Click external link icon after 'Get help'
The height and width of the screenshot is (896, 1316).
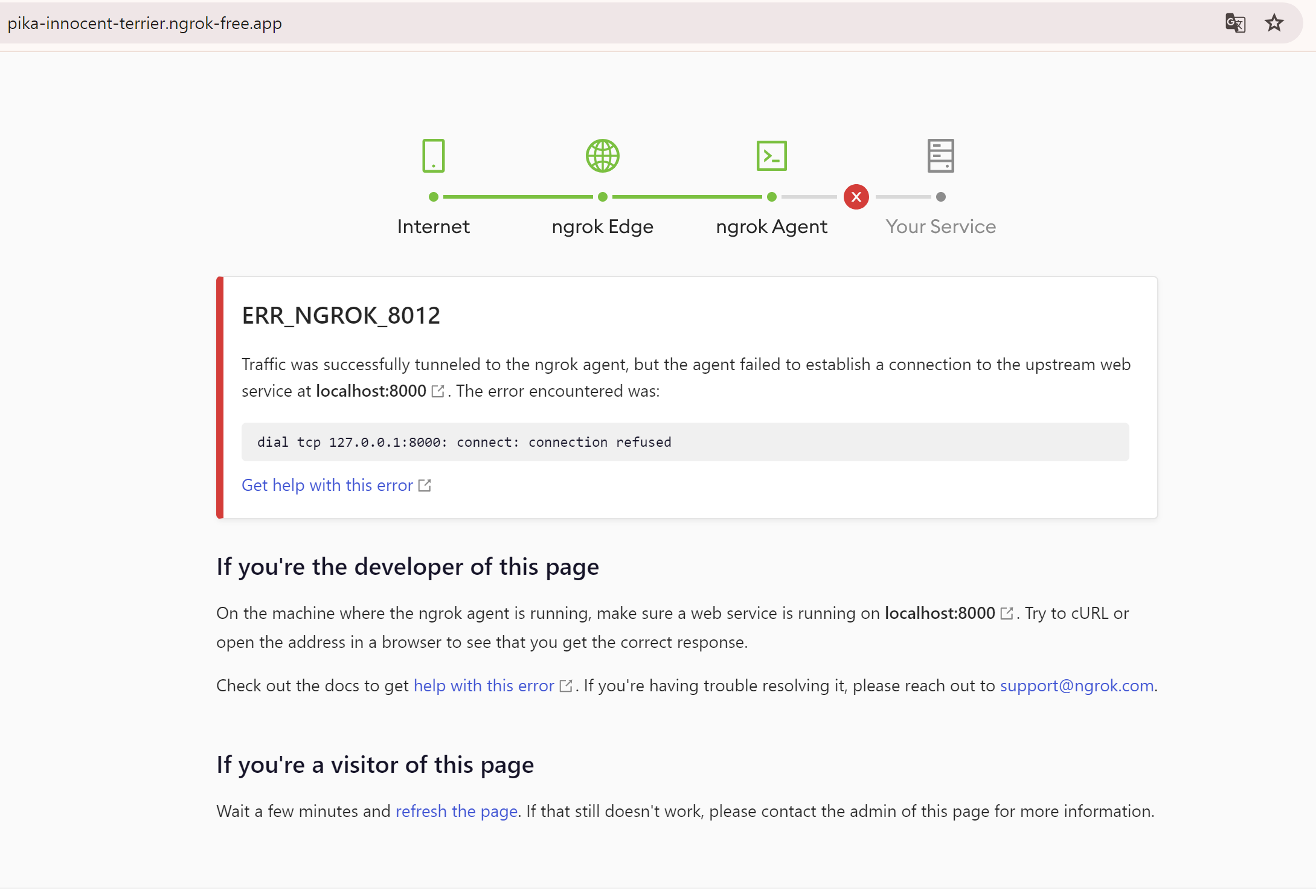pyautogui.click(x=425, y=485)
